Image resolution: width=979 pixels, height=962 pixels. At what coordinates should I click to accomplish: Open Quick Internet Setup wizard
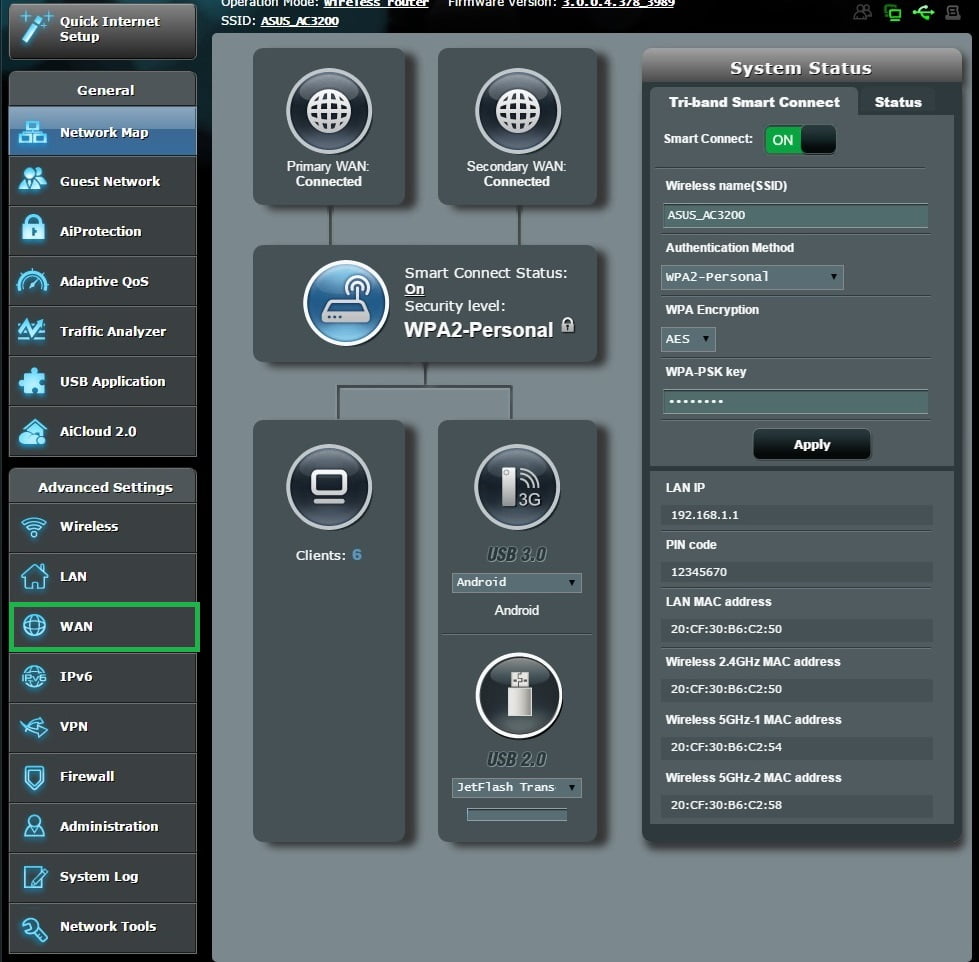point(103,30)
